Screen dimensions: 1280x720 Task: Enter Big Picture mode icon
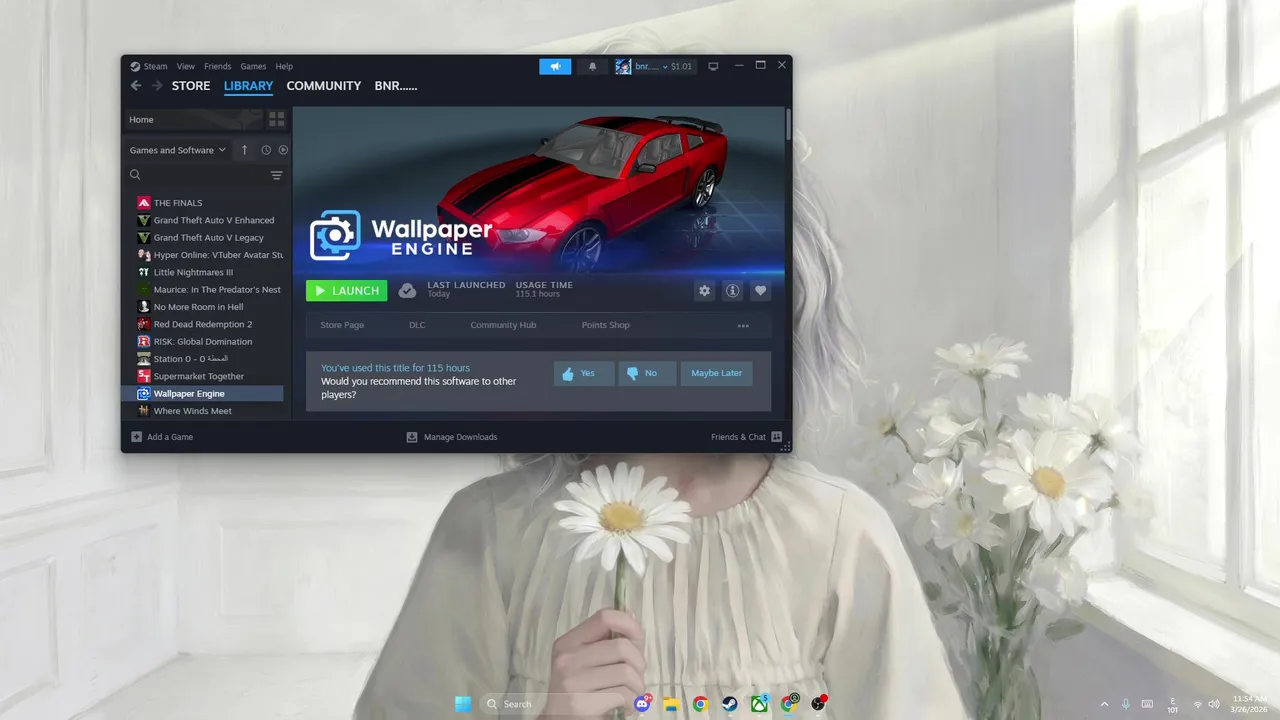pos(713,66)
